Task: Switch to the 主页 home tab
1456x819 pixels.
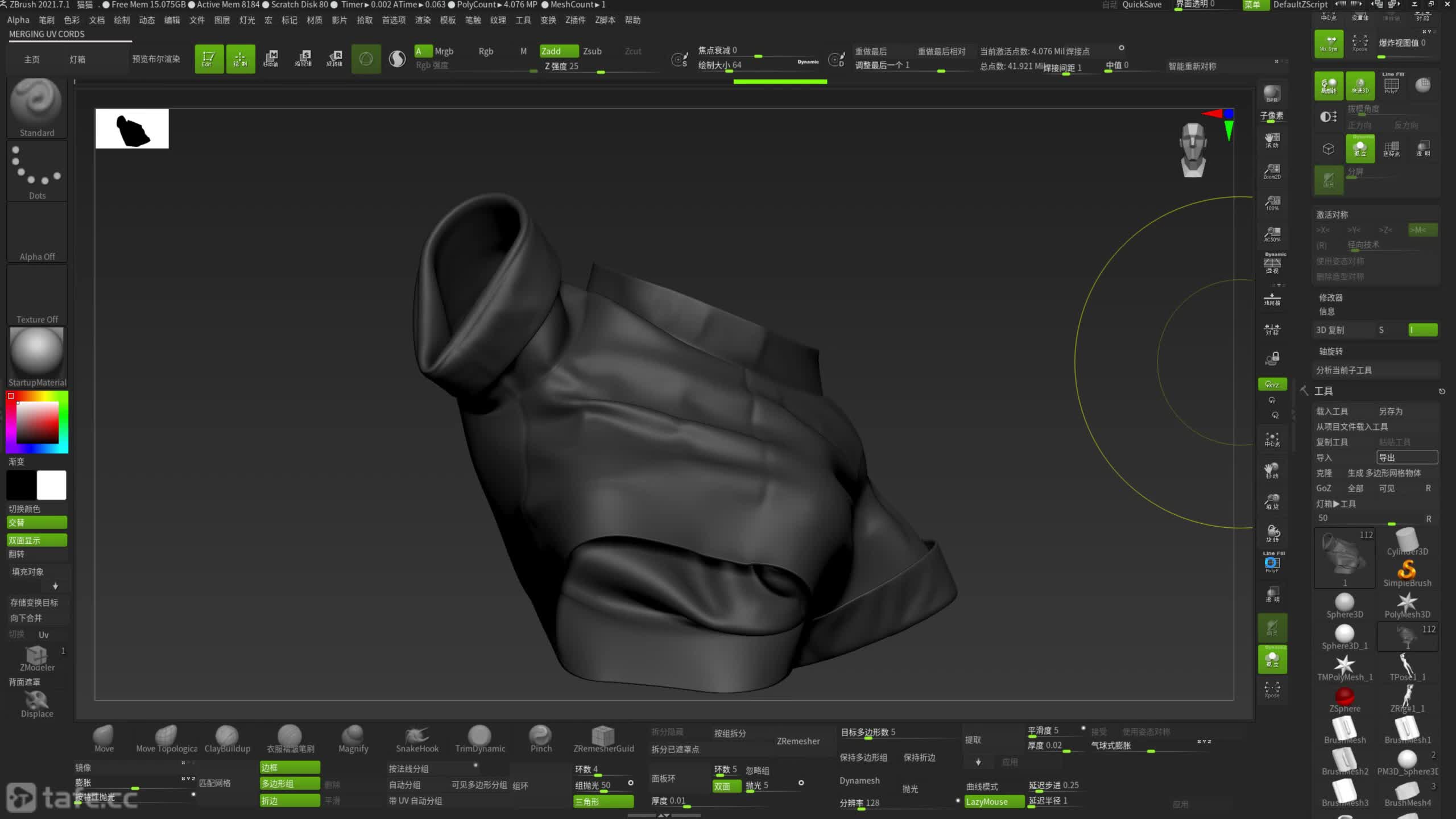Action: pos(32,59)
